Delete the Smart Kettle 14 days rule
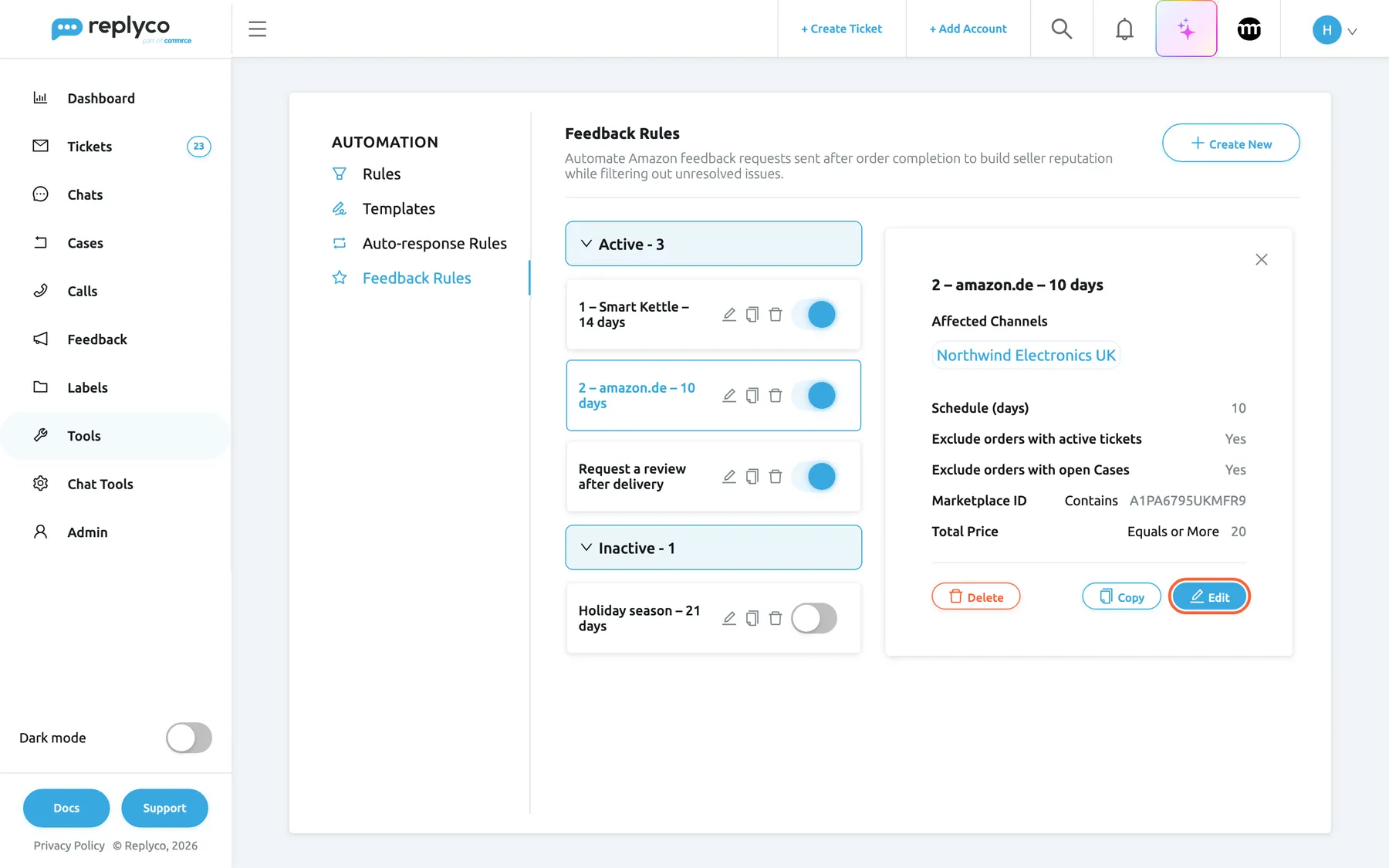Viewport: 1389px width, 868px height. point(776,314)
